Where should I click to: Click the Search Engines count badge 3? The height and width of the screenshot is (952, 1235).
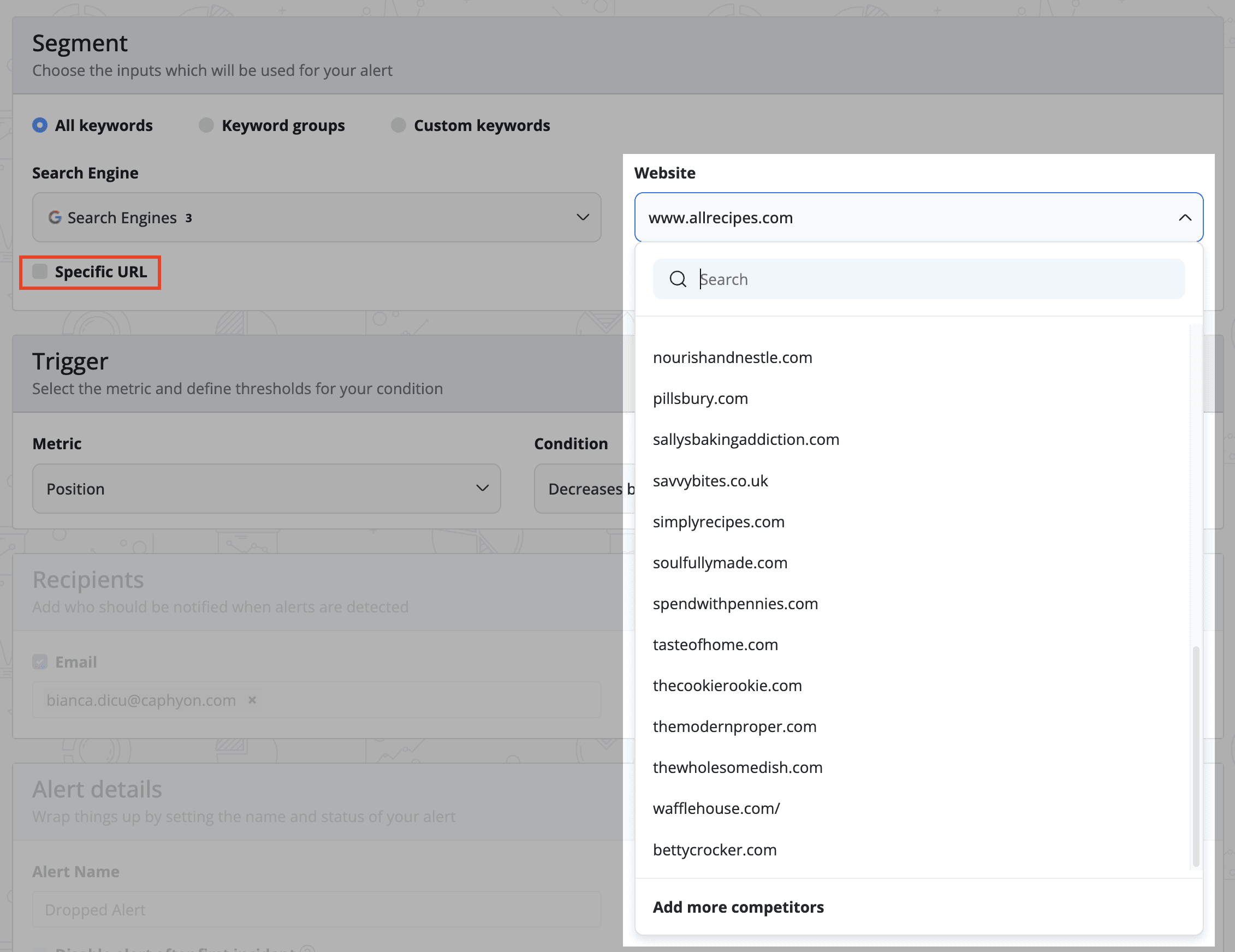(188, 218)
